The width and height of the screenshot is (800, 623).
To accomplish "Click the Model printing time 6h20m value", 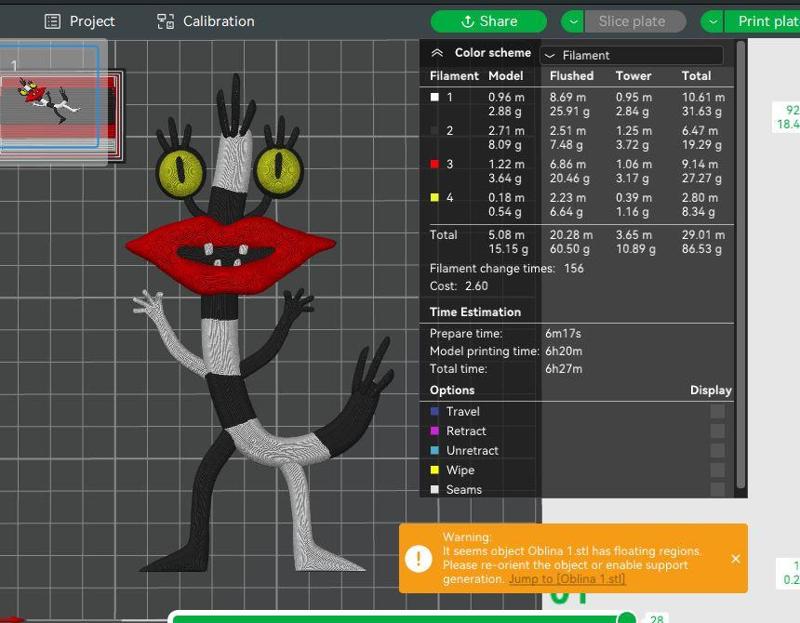I will [x=563, y=351].
